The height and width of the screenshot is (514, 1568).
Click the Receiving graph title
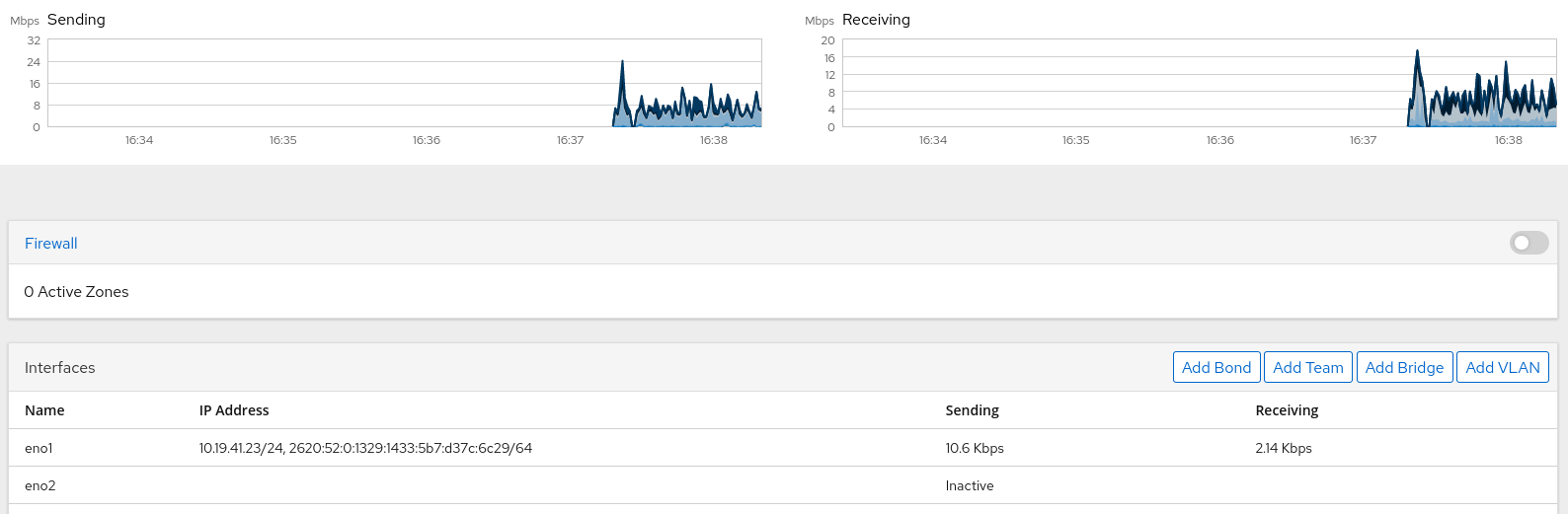click(876, 20)
